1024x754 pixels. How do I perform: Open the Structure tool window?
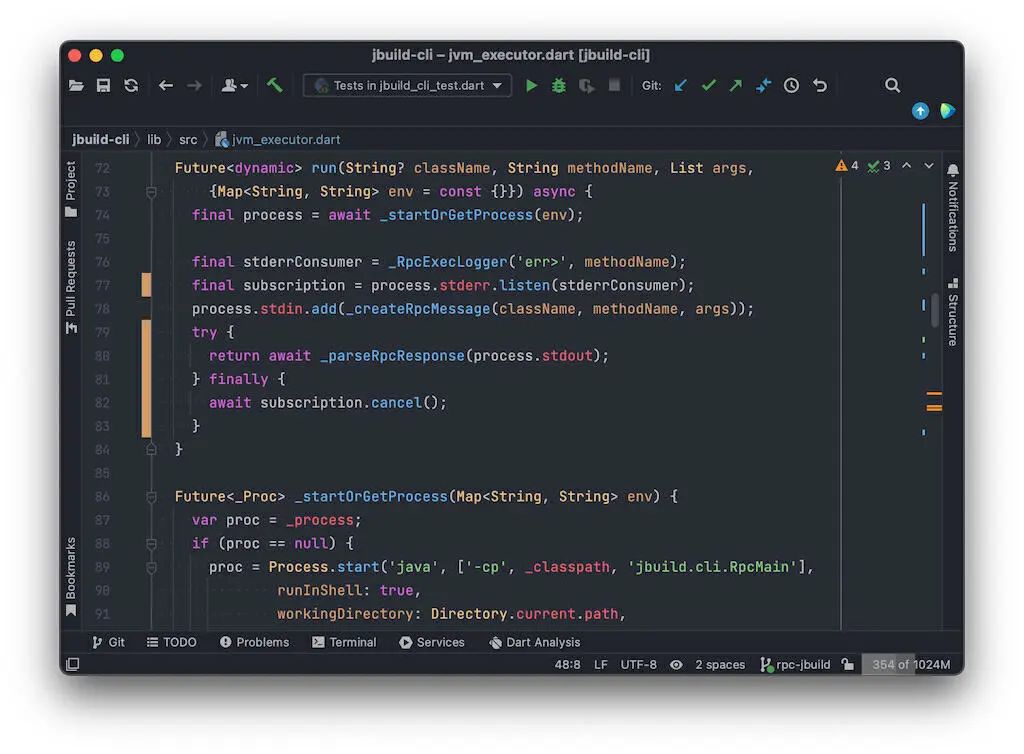coord(953,312)
